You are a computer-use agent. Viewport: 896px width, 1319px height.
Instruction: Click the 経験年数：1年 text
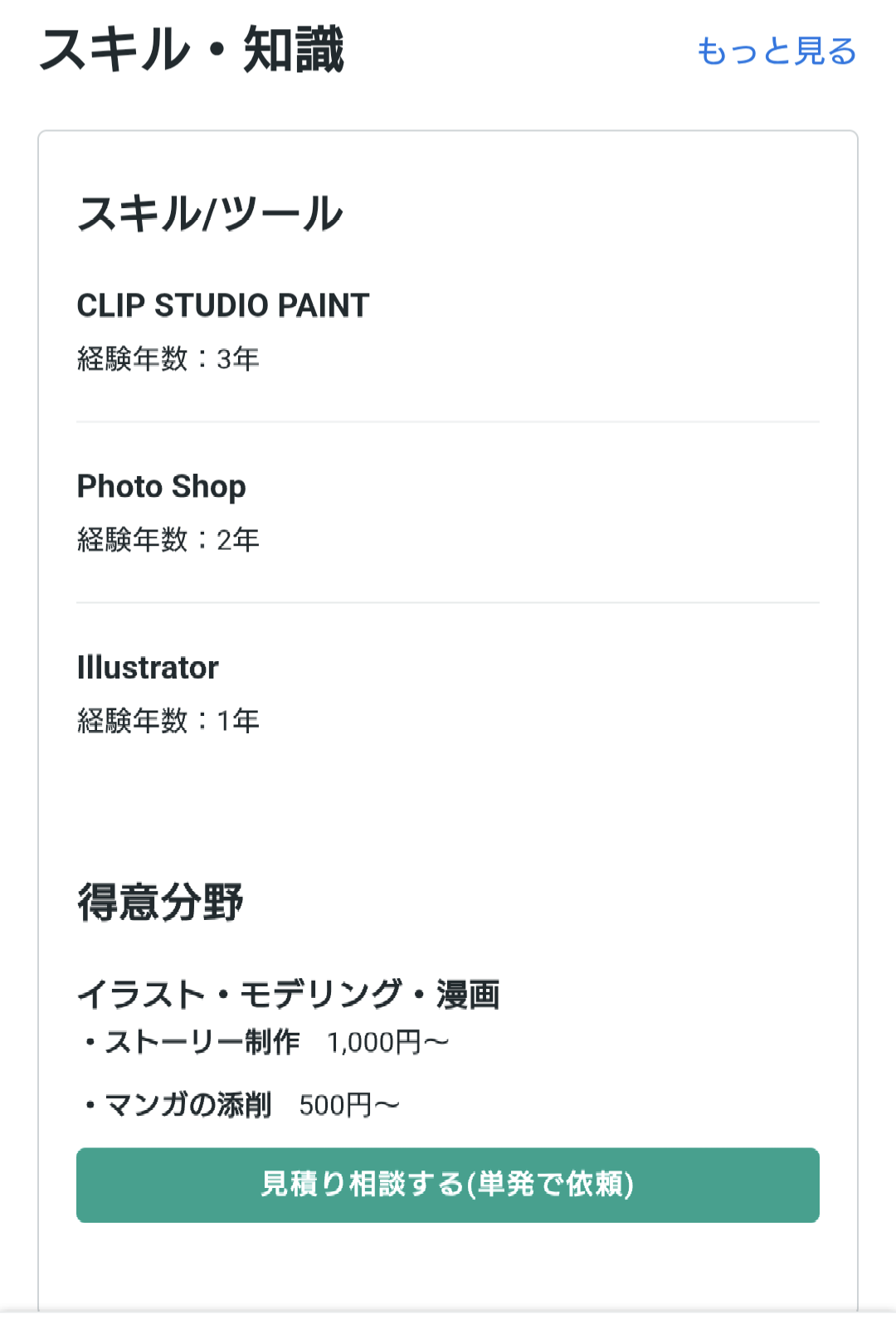click(168, 721)
